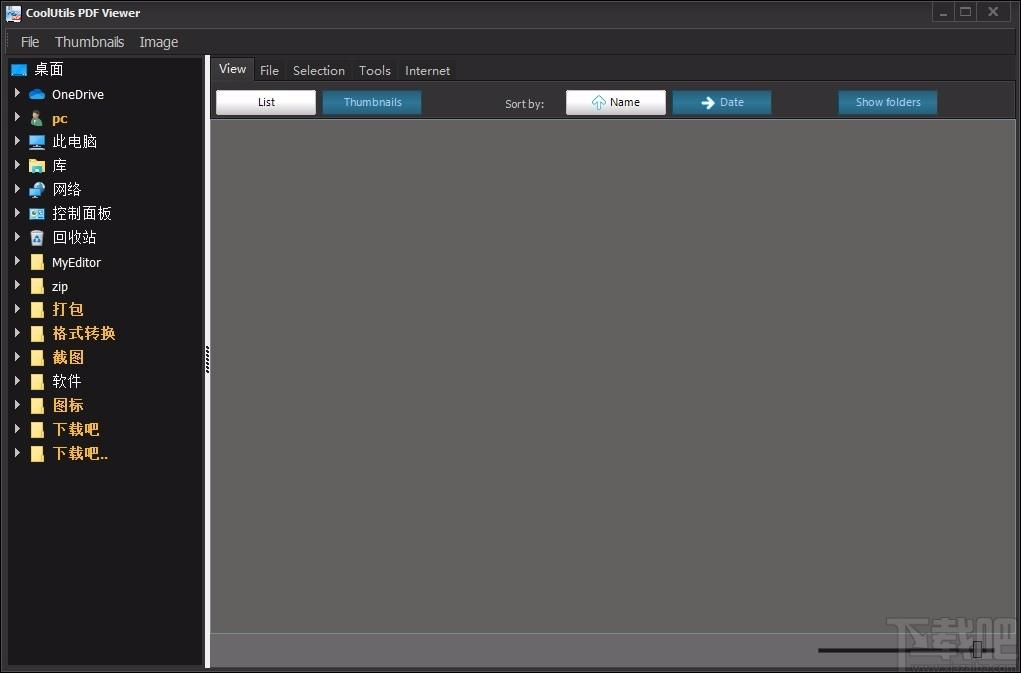Click the CoolUtils app icon in title bar
1021x673 pixels.
13,13
